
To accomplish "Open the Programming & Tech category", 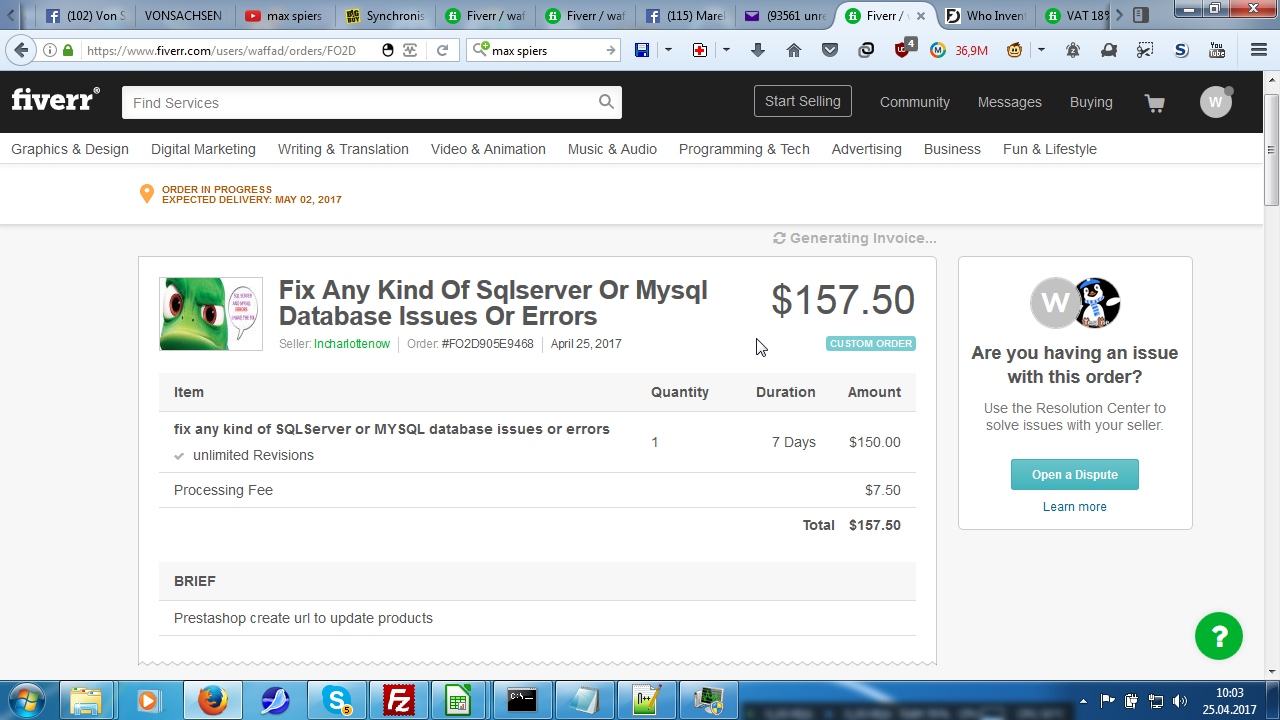I will coord(744,149).
